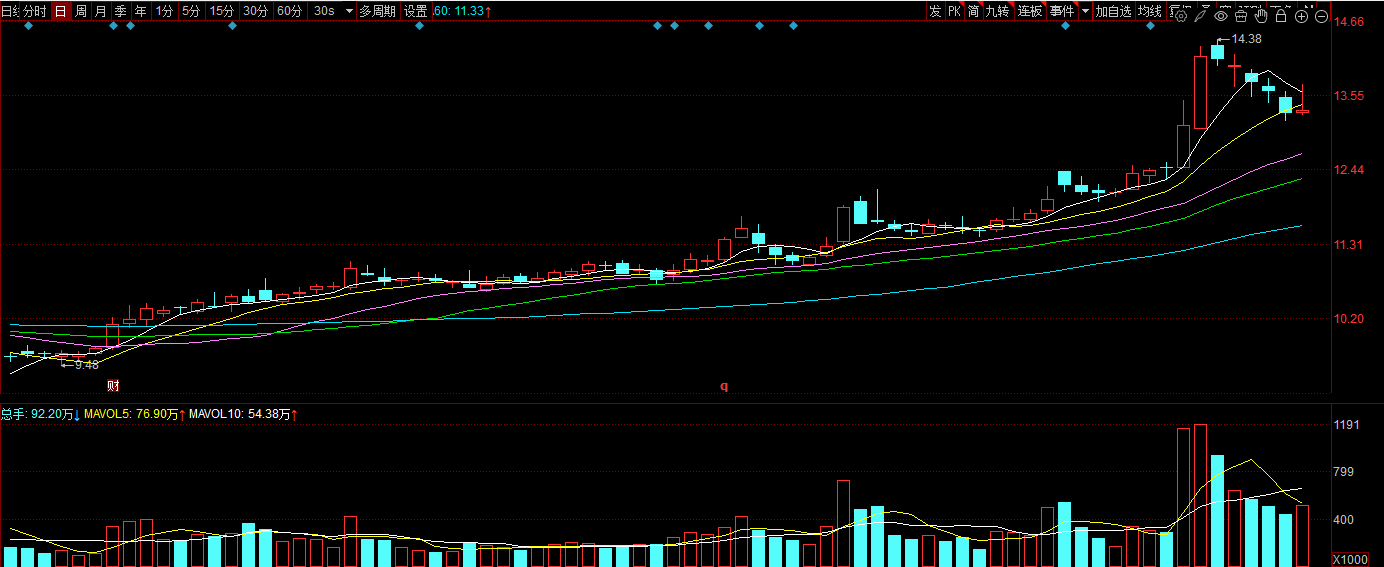The height and width of the screenshot is (567, 1384).
Task: Toggle the eye visibility icon
Action: pos(1221,16)
